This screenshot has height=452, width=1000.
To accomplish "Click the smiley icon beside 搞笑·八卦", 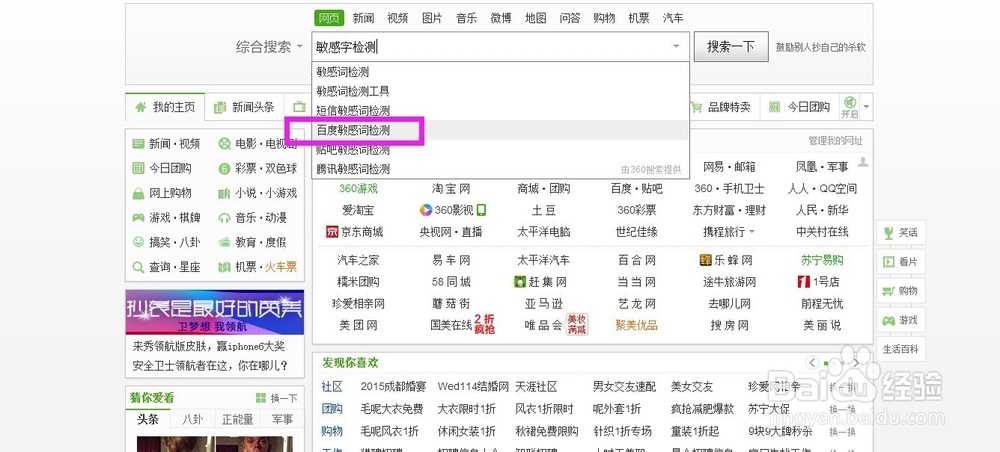I will [x=138, y=242].
